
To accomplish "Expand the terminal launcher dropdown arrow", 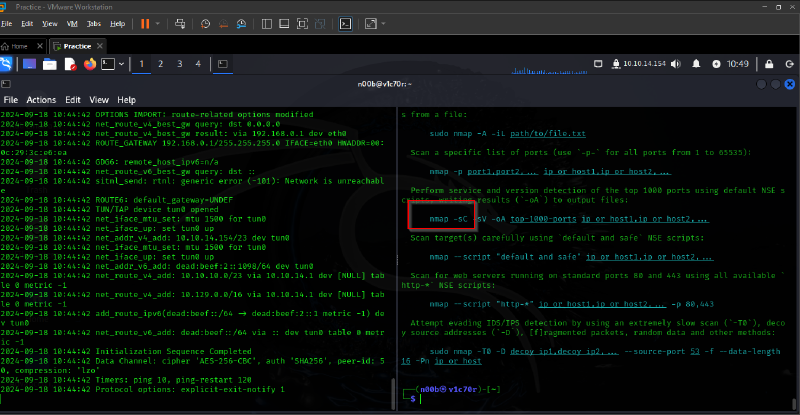I will (121, 64).
